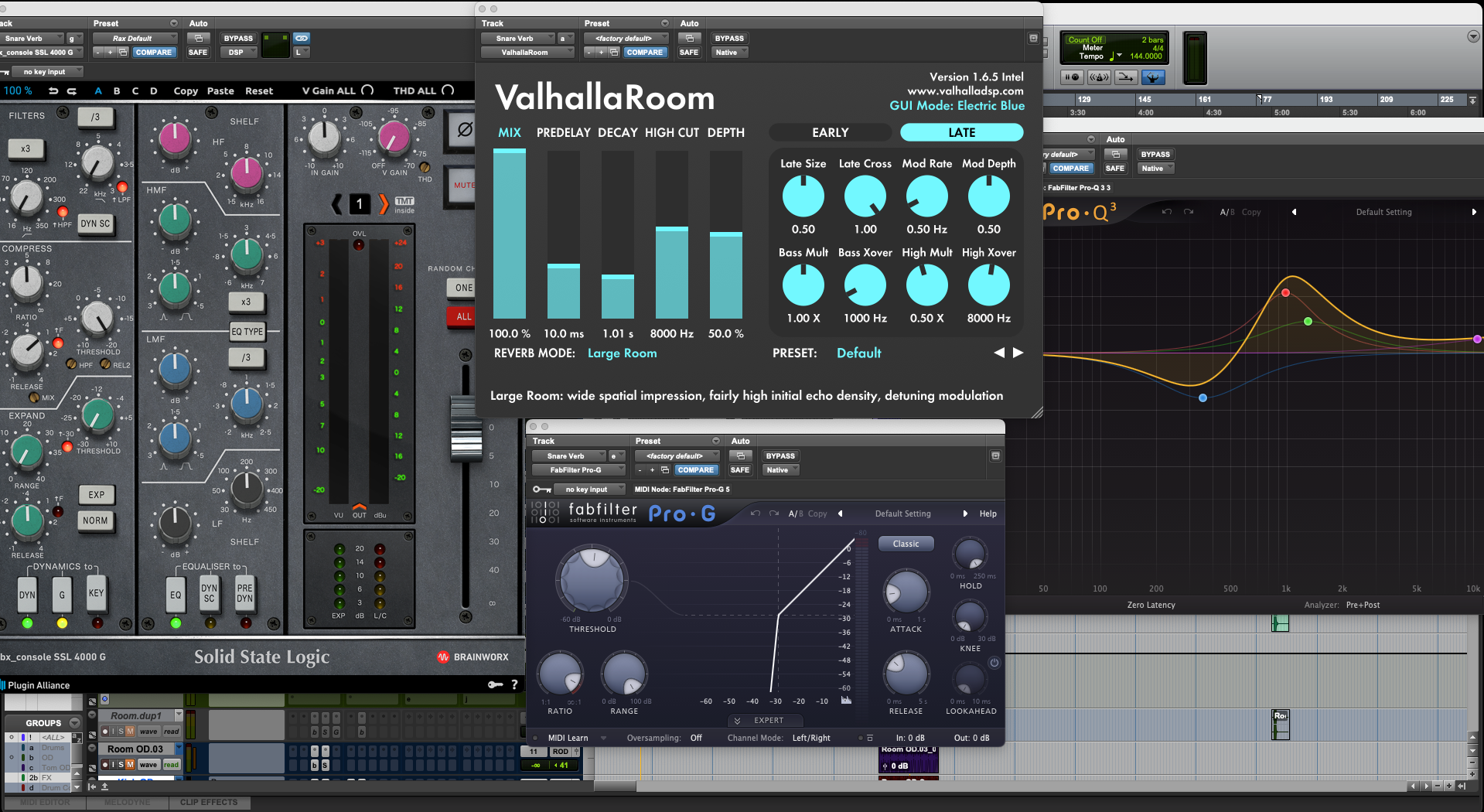
Task: Click Pro-G lookahead power icon
Action: (994, 663)
